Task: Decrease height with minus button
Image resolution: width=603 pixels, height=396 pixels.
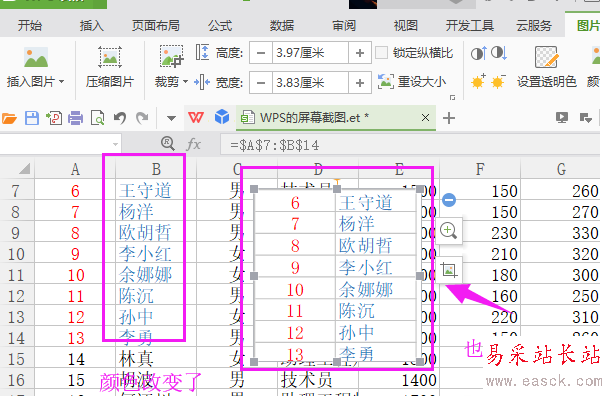Action: point(261,53)
